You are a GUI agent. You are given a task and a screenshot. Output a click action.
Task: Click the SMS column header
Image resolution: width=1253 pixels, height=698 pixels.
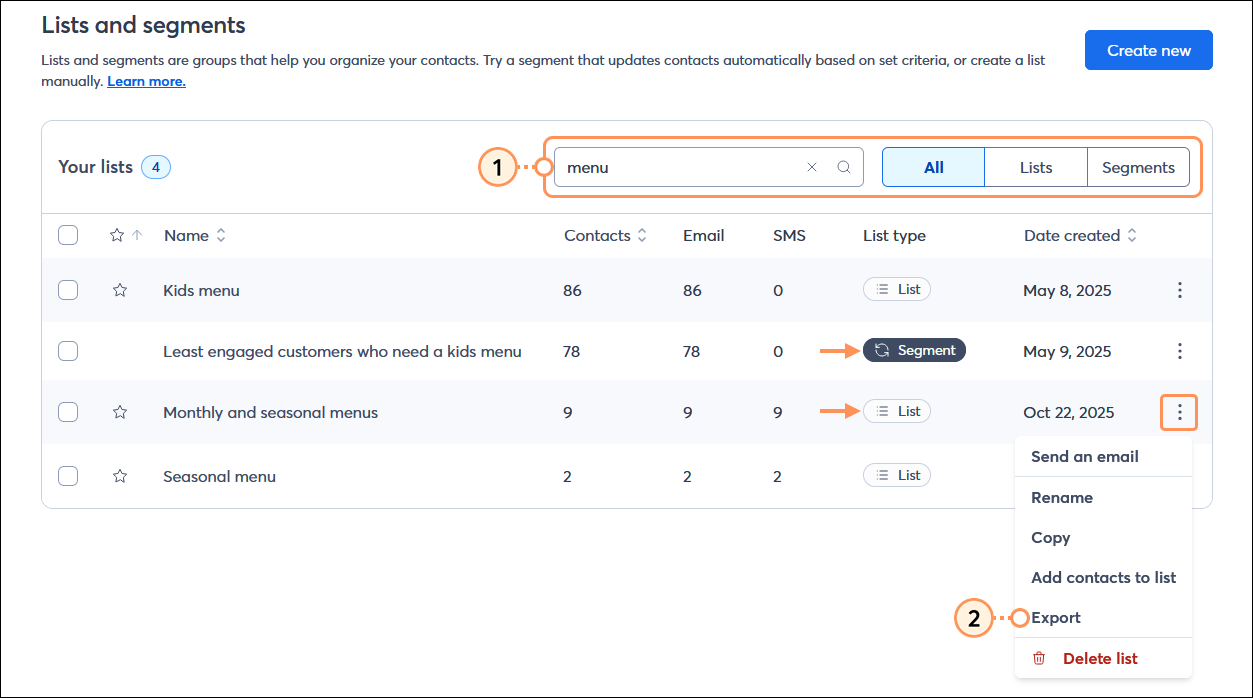[789, 236]
